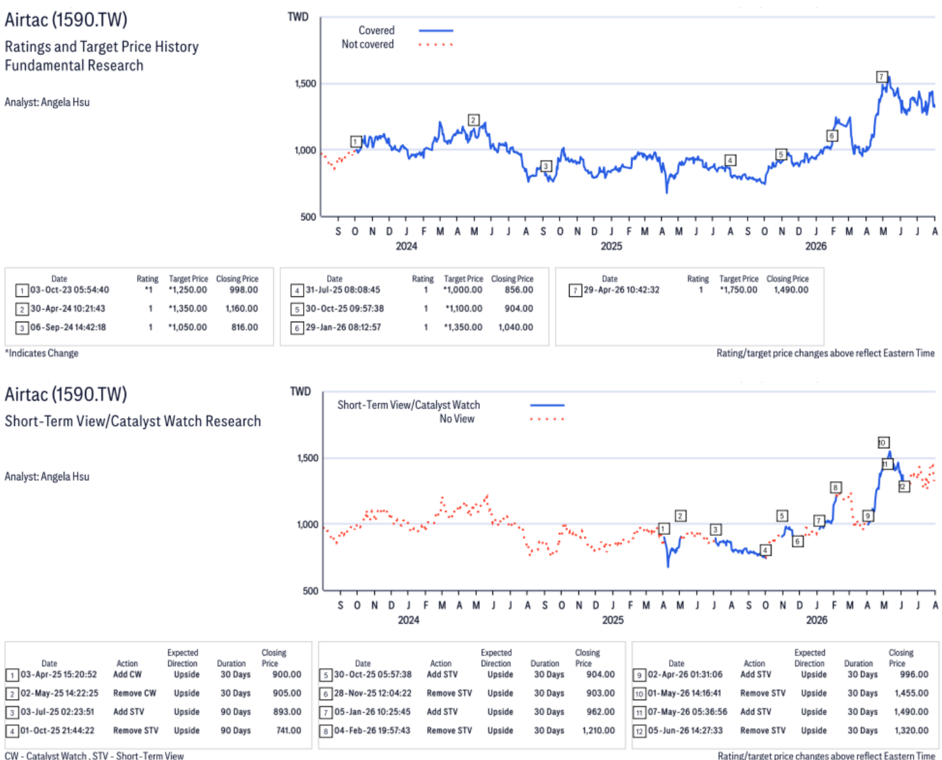Select the date "04-Feb-26 19:57:43"
The height and width of the screenshot is (760, 942).
(372, 731)
